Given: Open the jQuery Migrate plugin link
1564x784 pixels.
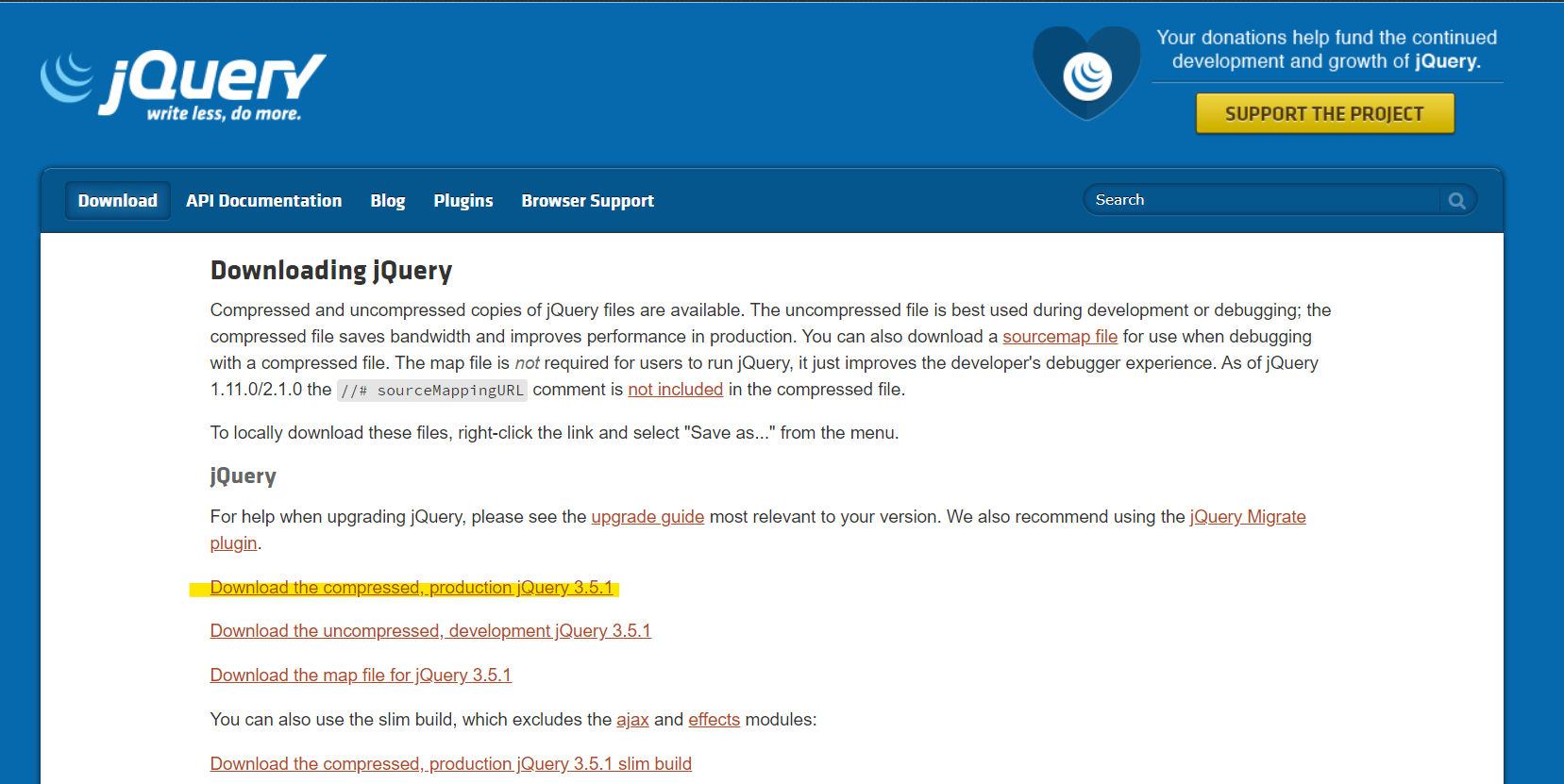Looking at the screenshot, I should [1248, 517].
